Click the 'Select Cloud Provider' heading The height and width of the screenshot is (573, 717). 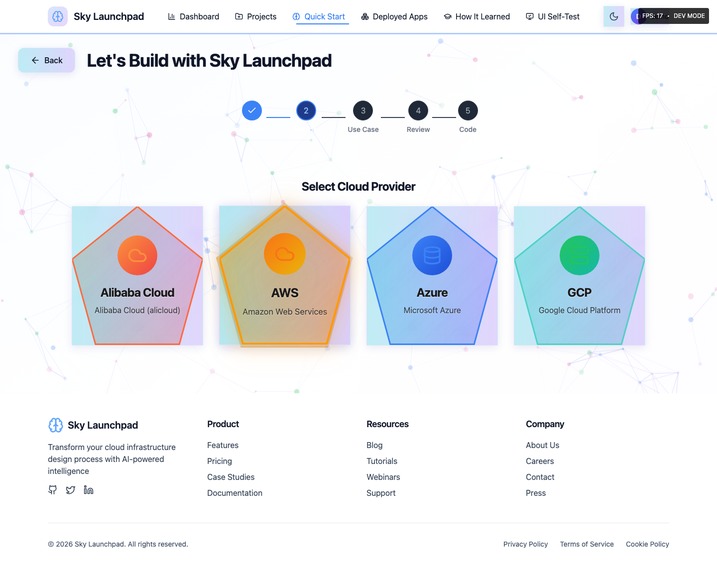pyautogui.click(x=358, y=187)
